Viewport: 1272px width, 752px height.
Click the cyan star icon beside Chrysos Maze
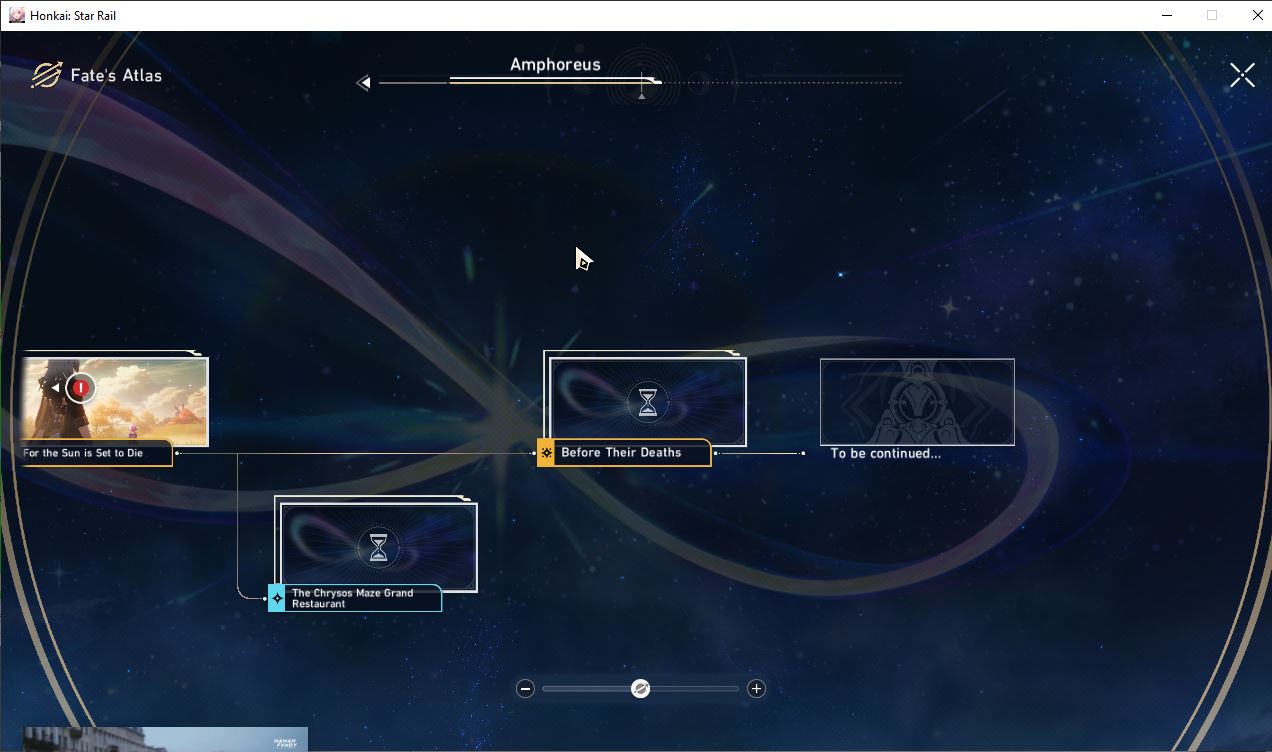(277, 598)
